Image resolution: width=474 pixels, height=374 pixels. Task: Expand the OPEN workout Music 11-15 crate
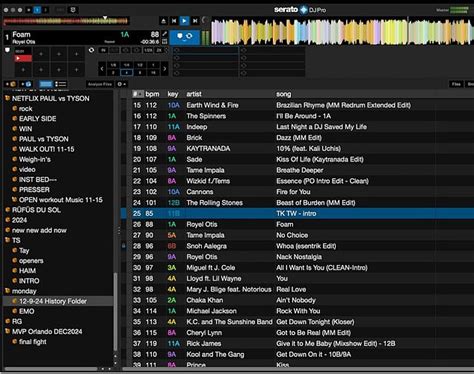[x=14, y=200]
